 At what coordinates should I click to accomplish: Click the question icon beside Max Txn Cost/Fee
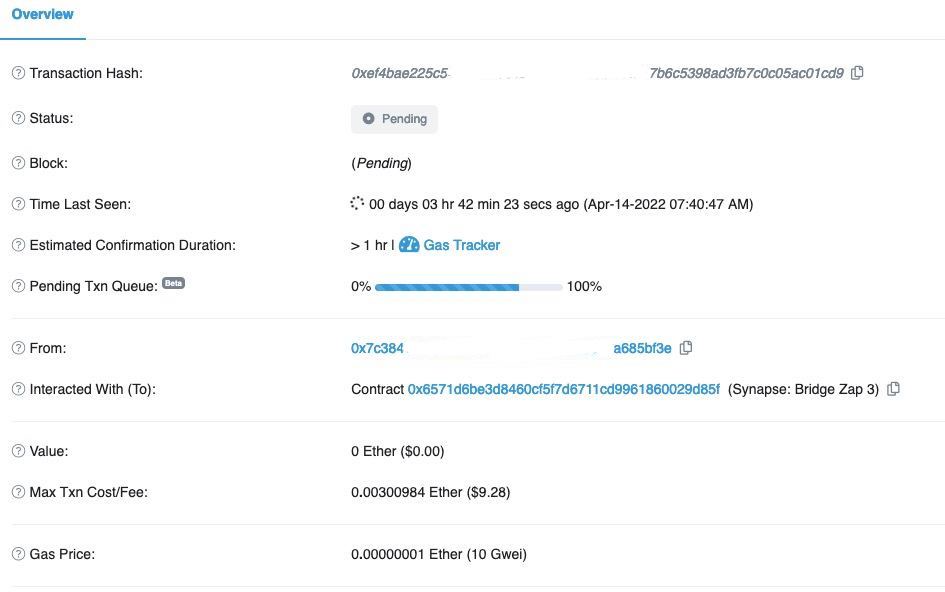click(17, 492)
